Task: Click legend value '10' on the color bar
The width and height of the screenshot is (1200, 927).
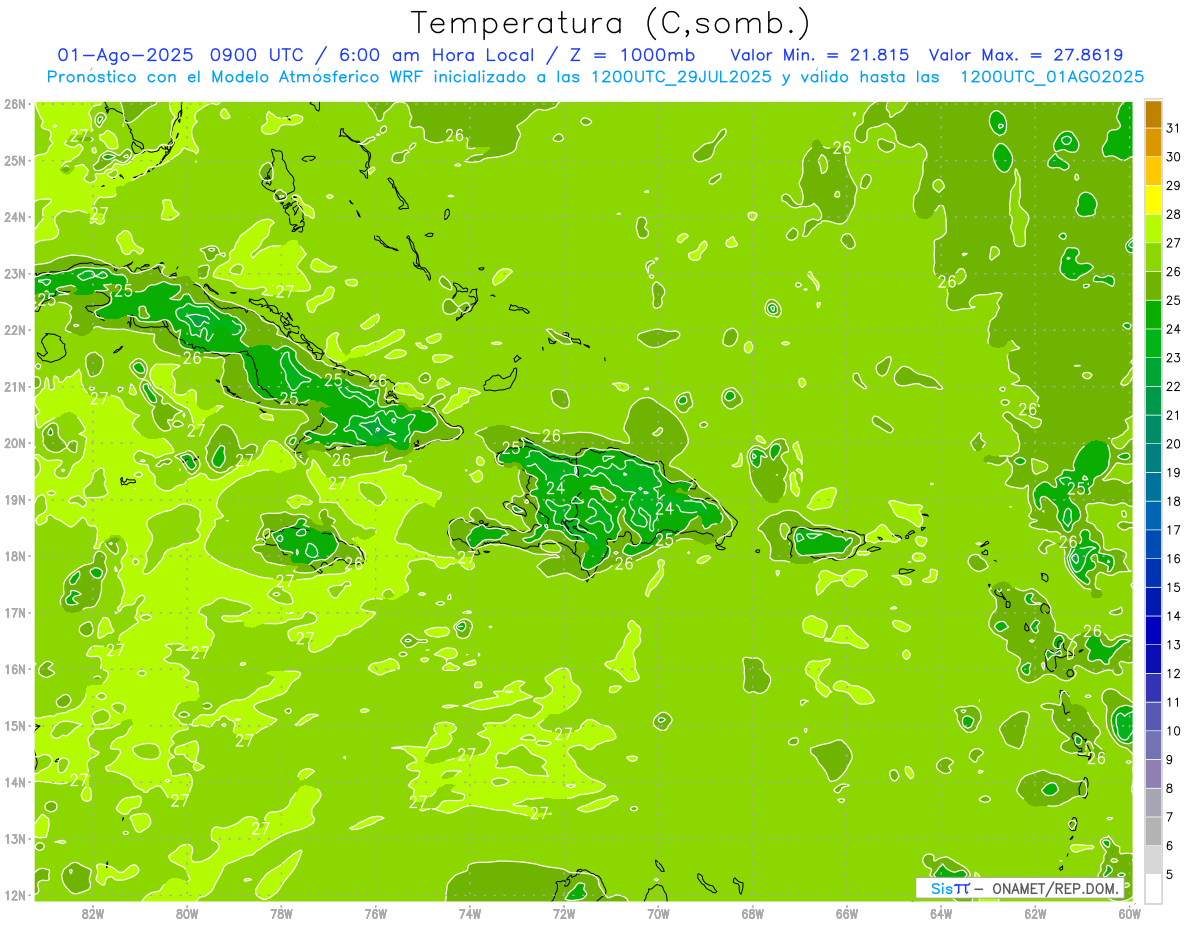Action: [1174, 730]
